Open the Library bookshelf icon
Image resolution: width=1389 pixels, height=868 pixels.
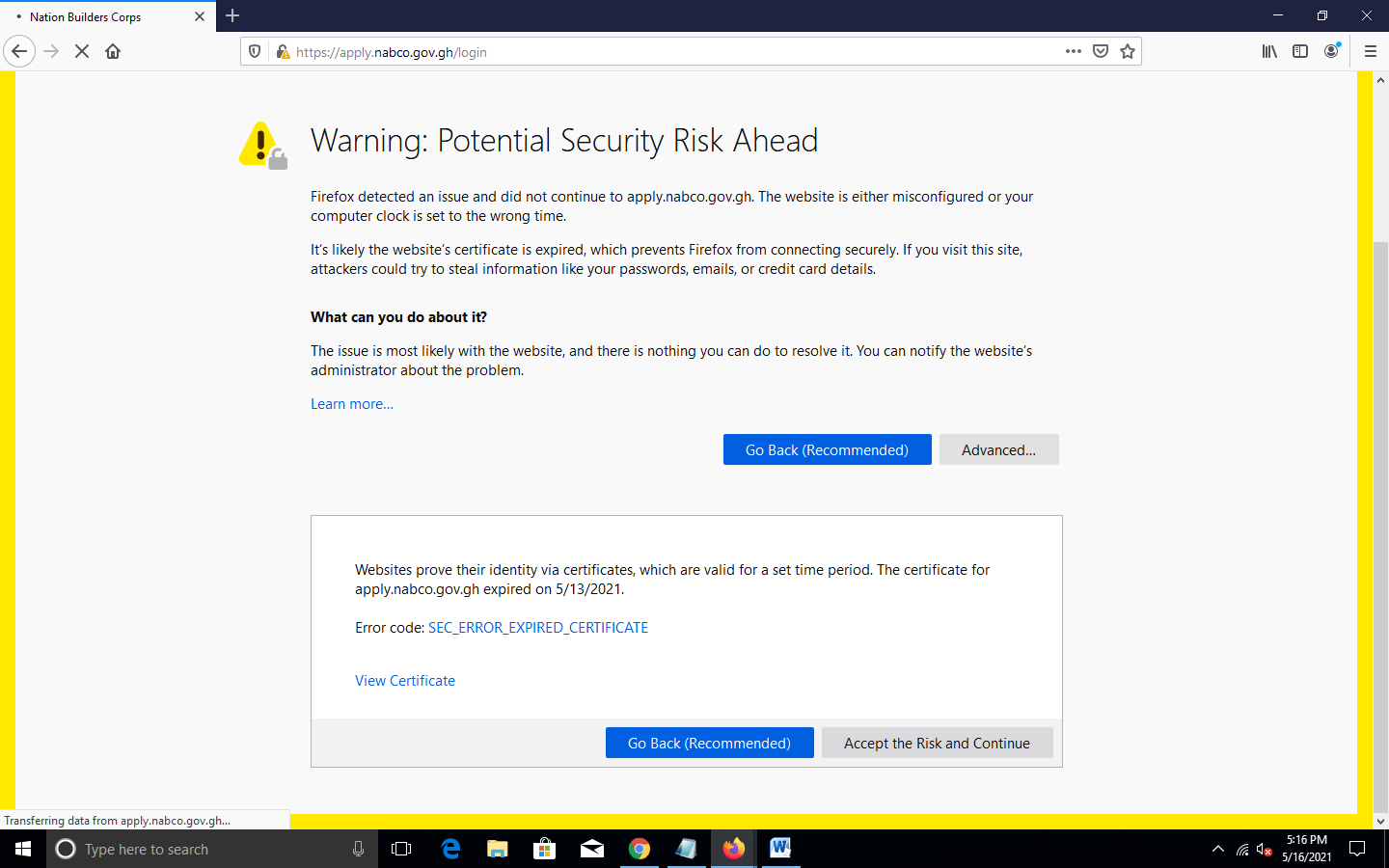(x=1269, y=52)
